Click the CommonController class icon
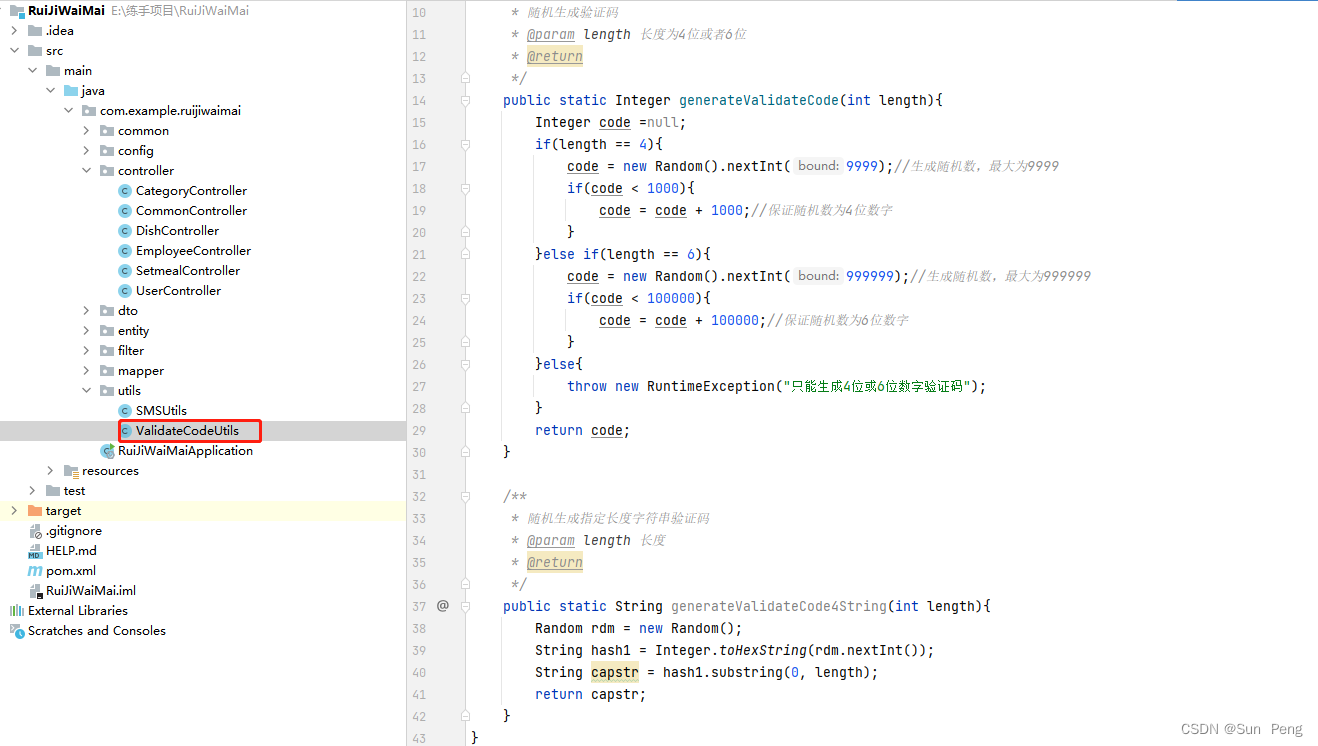Viewport: 1318px width, 746px height. click(125, 211)
